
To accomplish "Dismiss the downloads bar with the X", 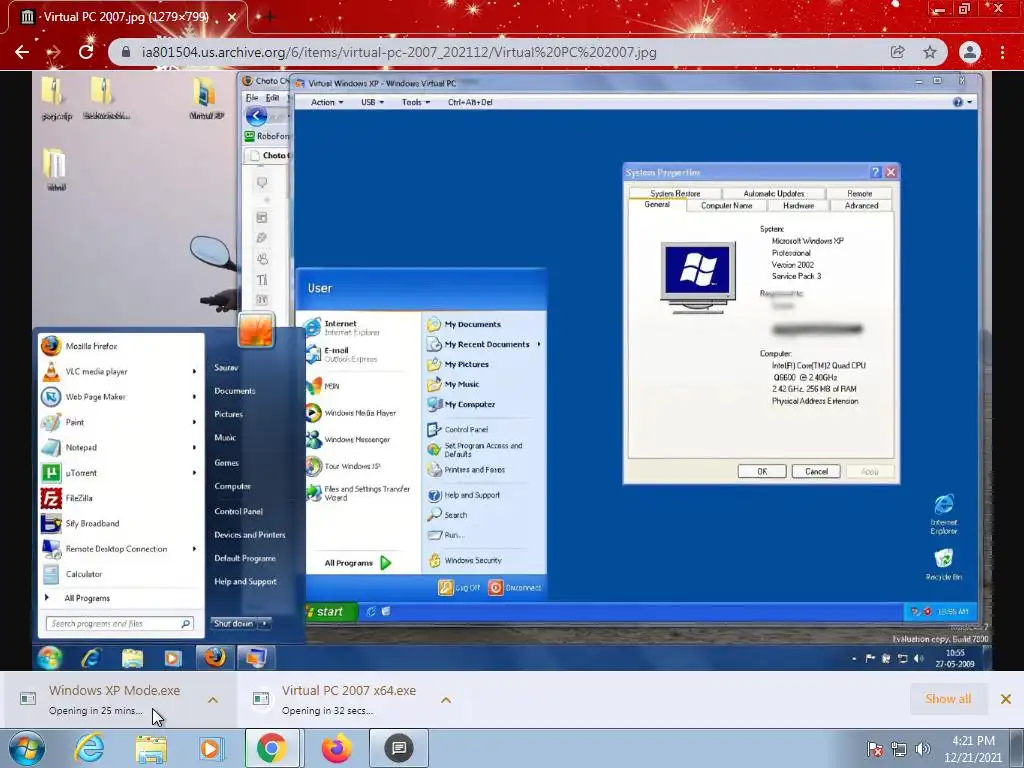I will pyautogui.click(x=1006, y=699).
